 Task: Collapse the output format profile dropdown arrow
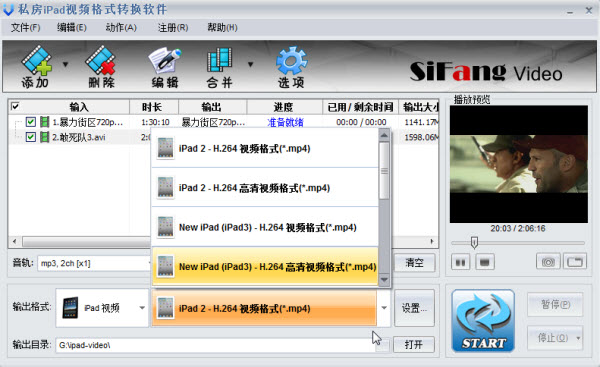384,308
